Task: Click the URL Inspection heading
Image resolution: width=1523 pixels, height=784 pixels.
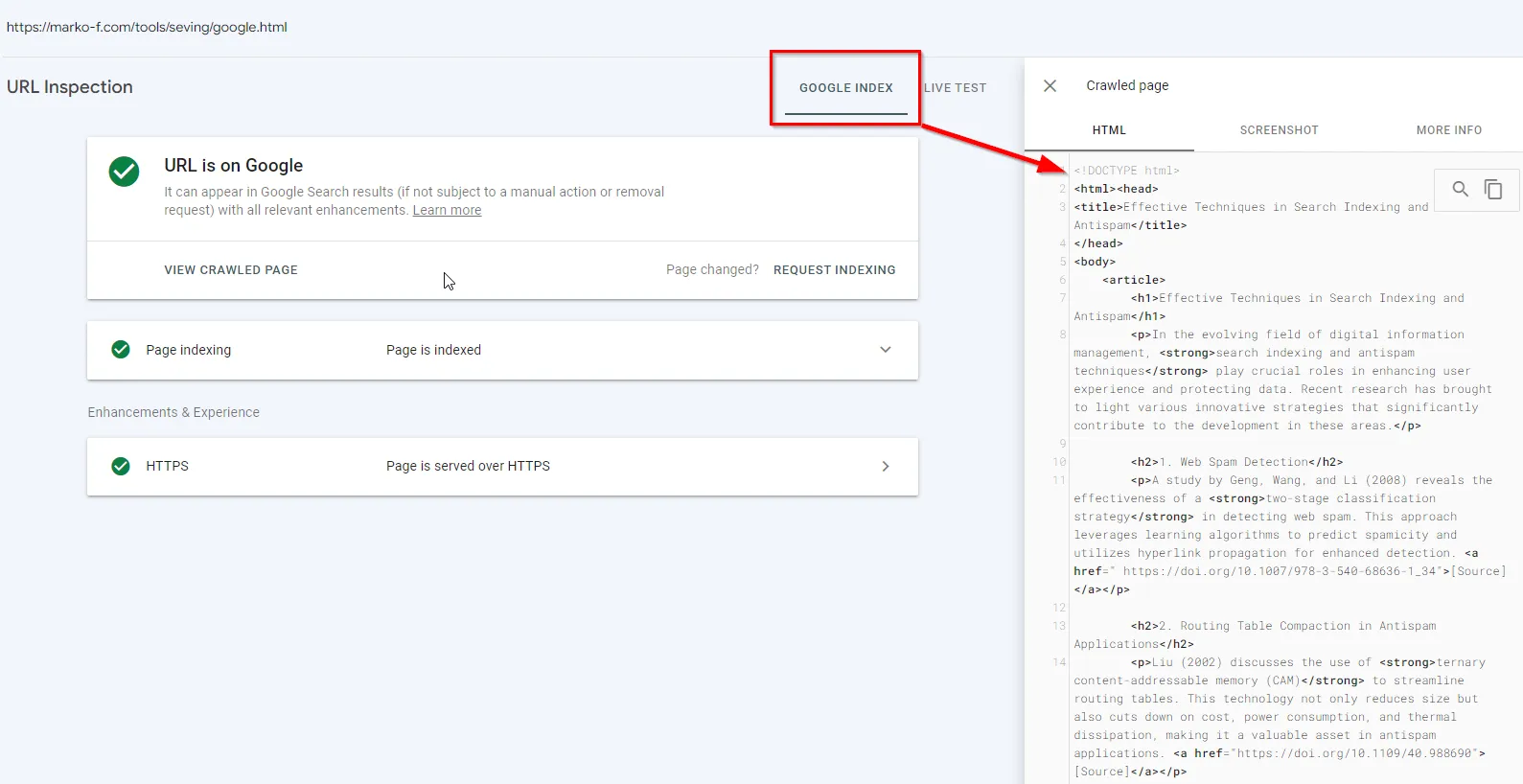Action: (x=70, y=87)
